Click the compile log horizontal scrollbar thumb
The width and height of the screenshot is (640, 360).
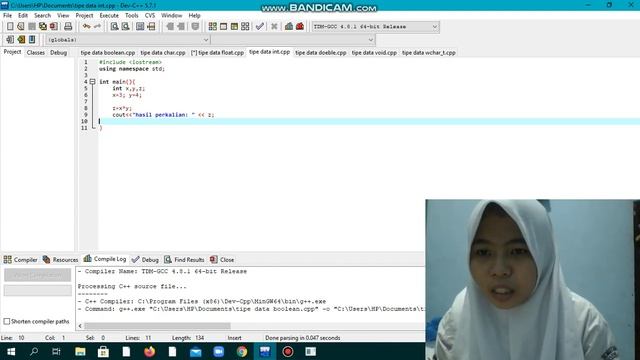click(157, 326)
